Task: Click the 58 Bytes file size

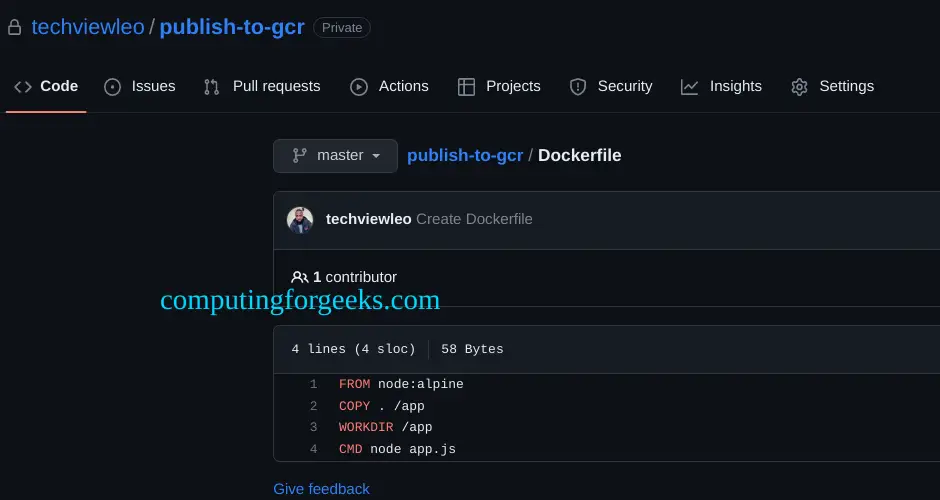Action: click(472, 349)
